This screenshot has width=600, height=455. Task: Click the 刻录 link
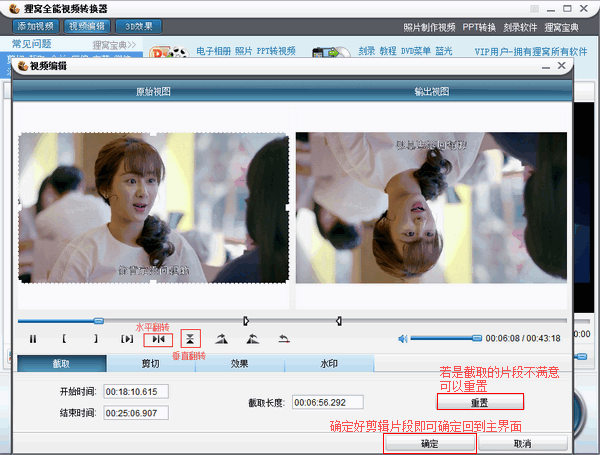pos(367,51)
